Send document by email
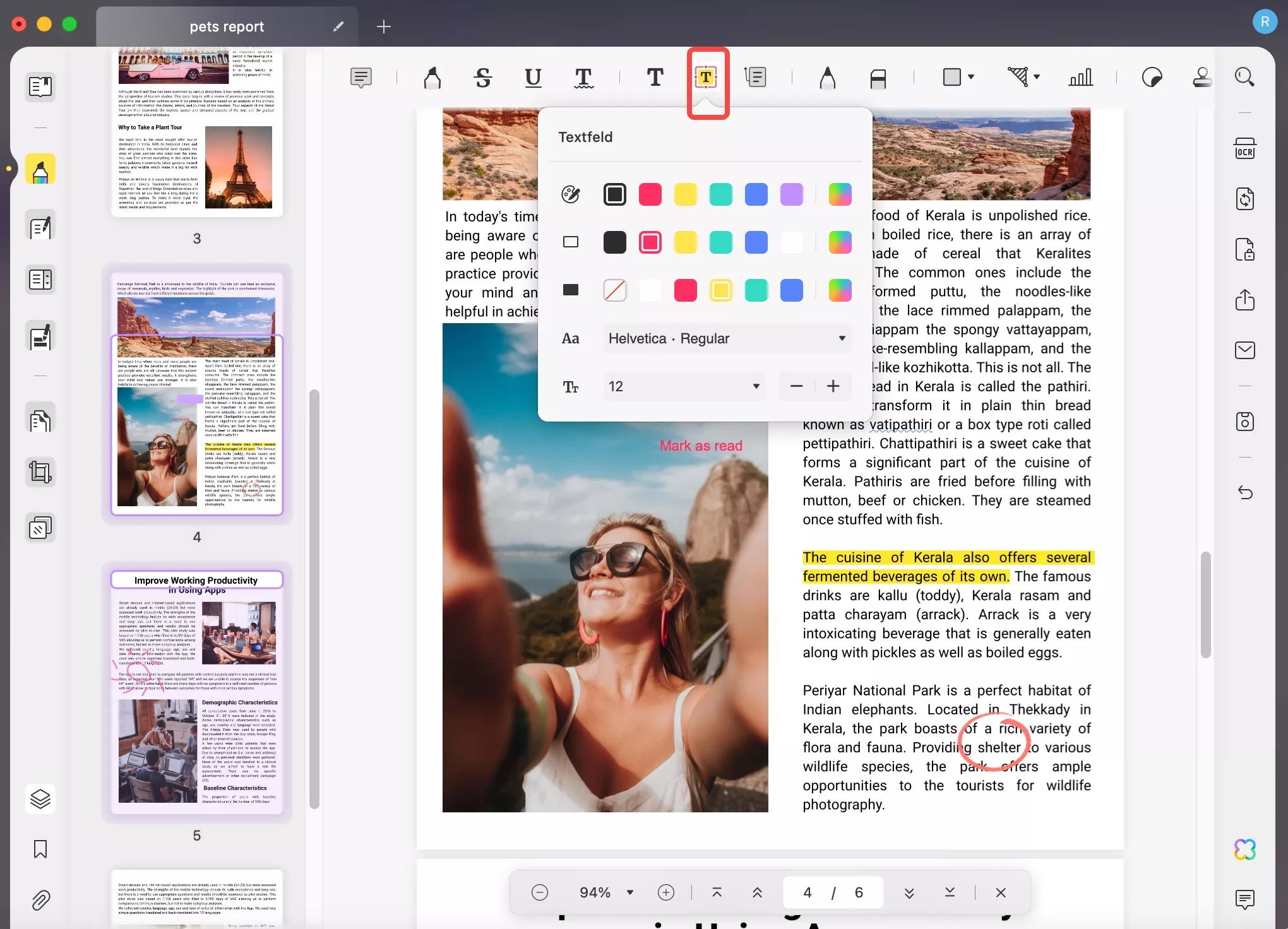Image resolution: width=1288 pixels, height=929 pixels. 1244,350
